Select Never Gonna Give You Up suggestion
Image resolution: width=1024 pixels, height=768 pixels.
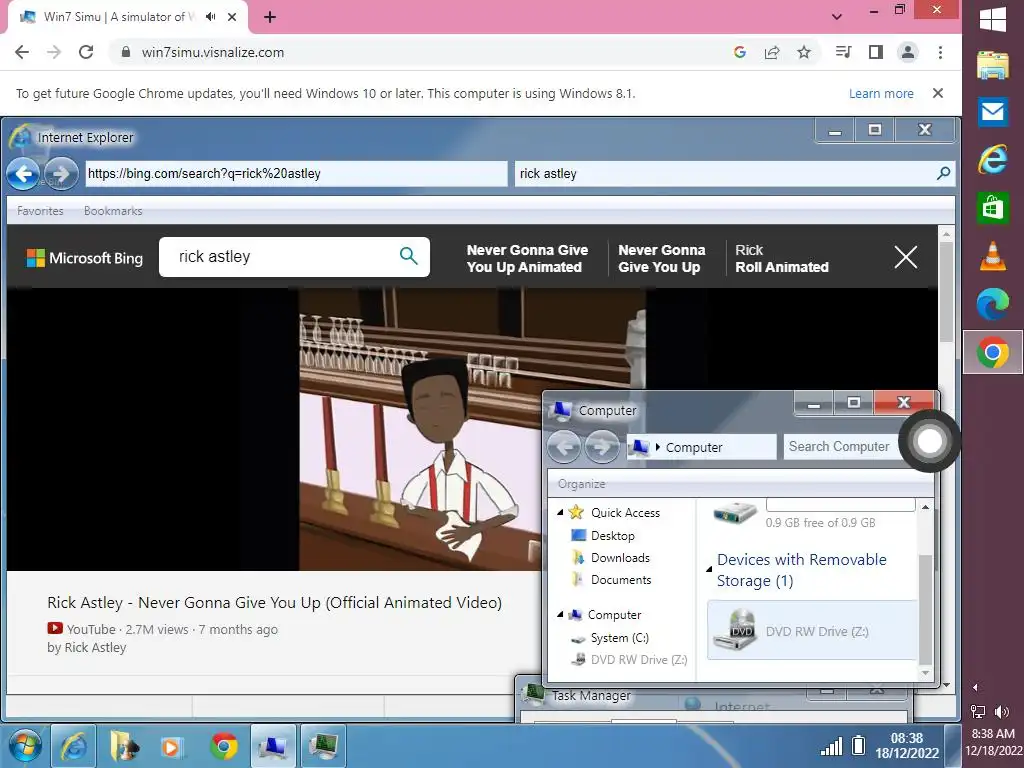pos(662,259)
